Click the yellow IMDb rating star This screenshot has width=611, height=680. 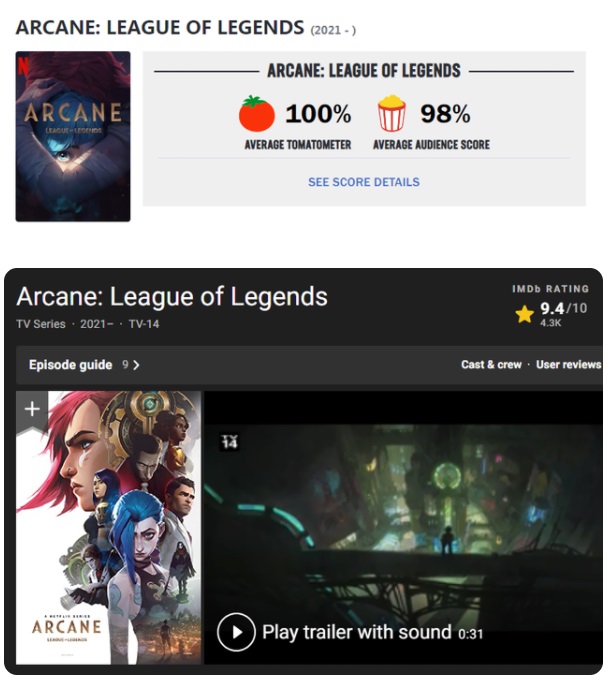click(x=524, y=314)
